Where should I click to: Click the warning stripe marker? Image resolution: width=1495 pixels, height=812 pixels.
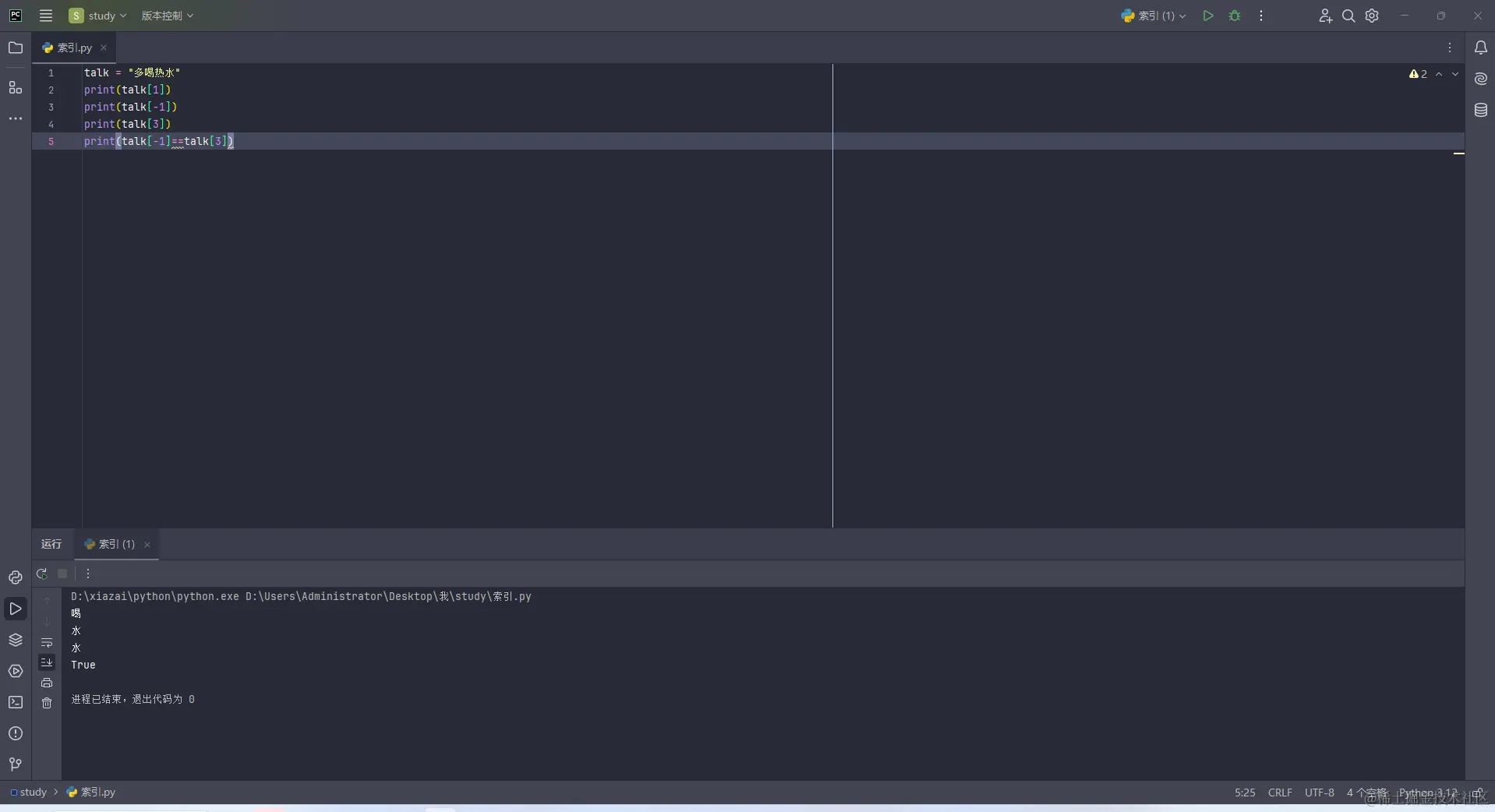point(1459,154)
